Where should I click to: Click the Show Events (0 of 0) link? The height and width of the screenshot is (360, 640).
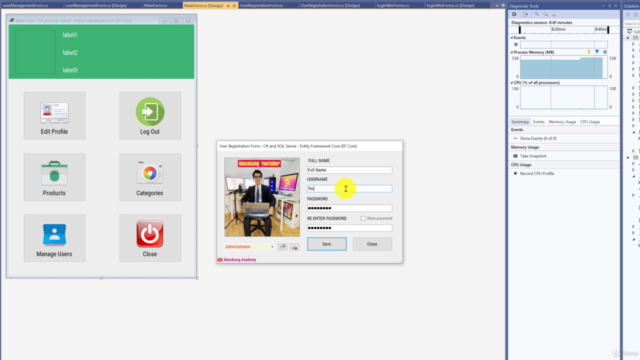(538, 138)
